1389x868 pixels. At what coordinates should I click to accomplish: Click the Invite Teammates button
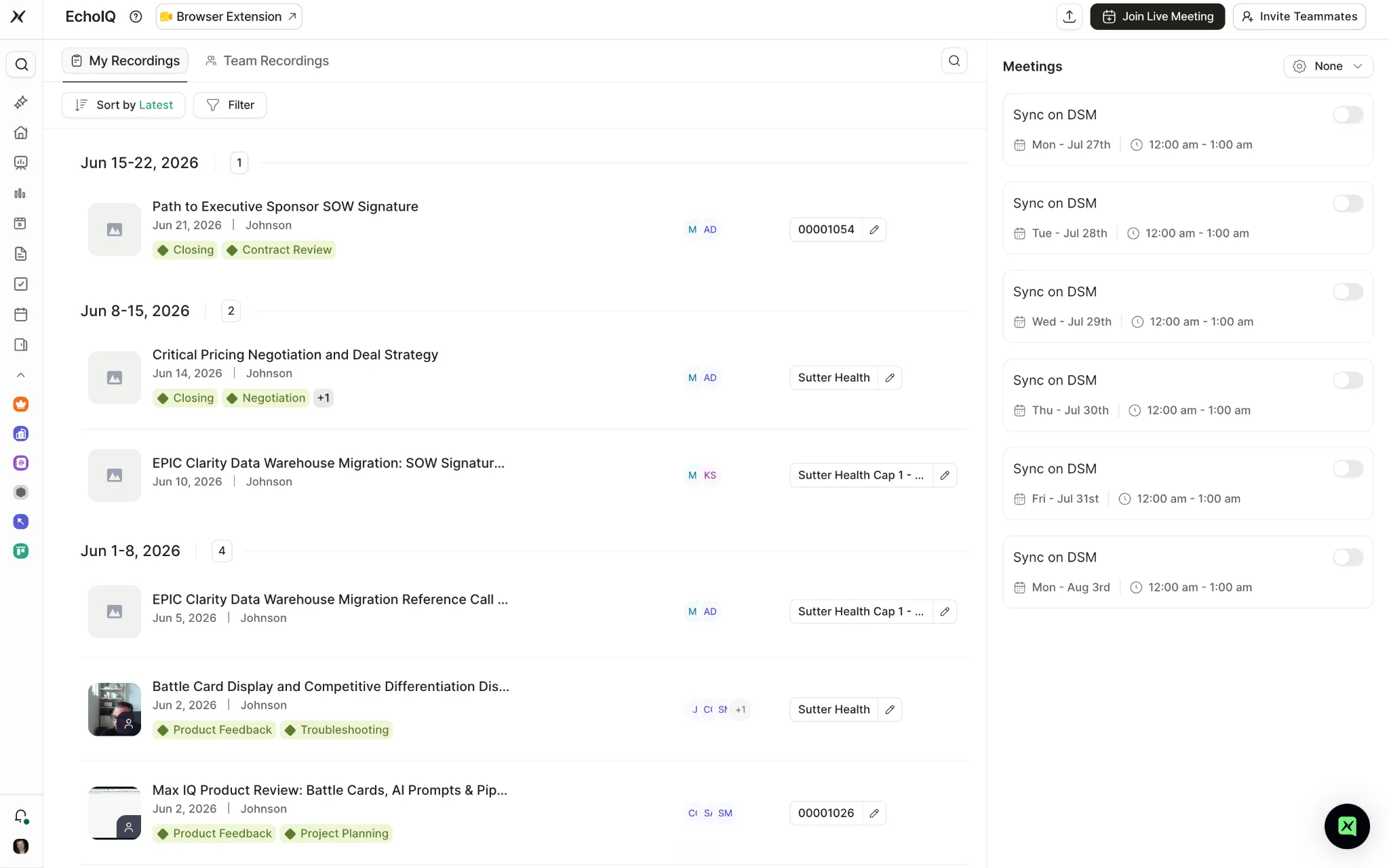point(1299,16)
